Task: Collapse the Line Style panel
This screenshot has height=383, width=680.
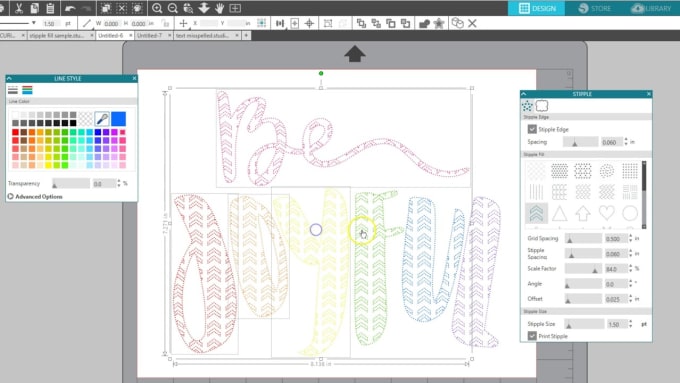Action: 9,79
